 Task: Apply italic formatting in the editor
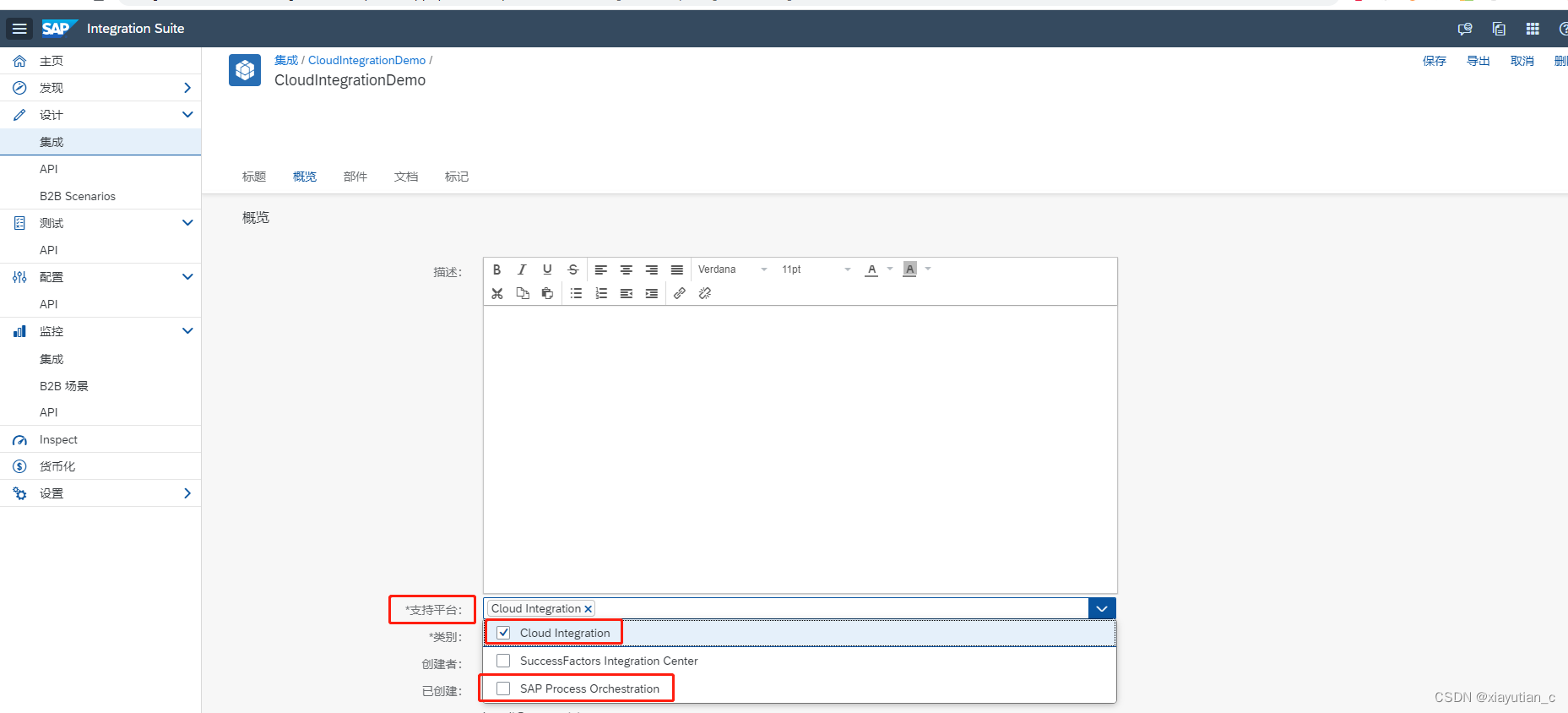522,269
